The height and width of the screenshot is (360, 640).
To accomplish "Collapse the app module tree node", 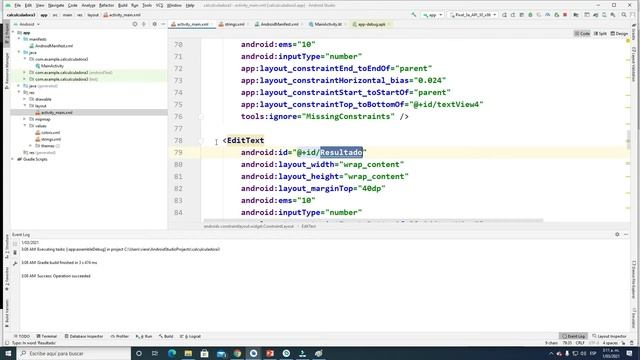I will click(x=13, y=32).
